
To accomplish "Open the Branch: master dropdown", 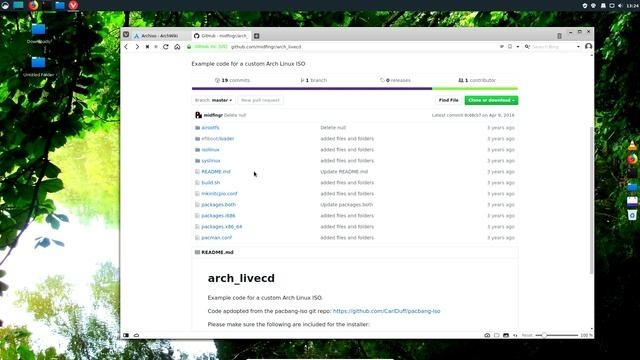I will point(213,100).
